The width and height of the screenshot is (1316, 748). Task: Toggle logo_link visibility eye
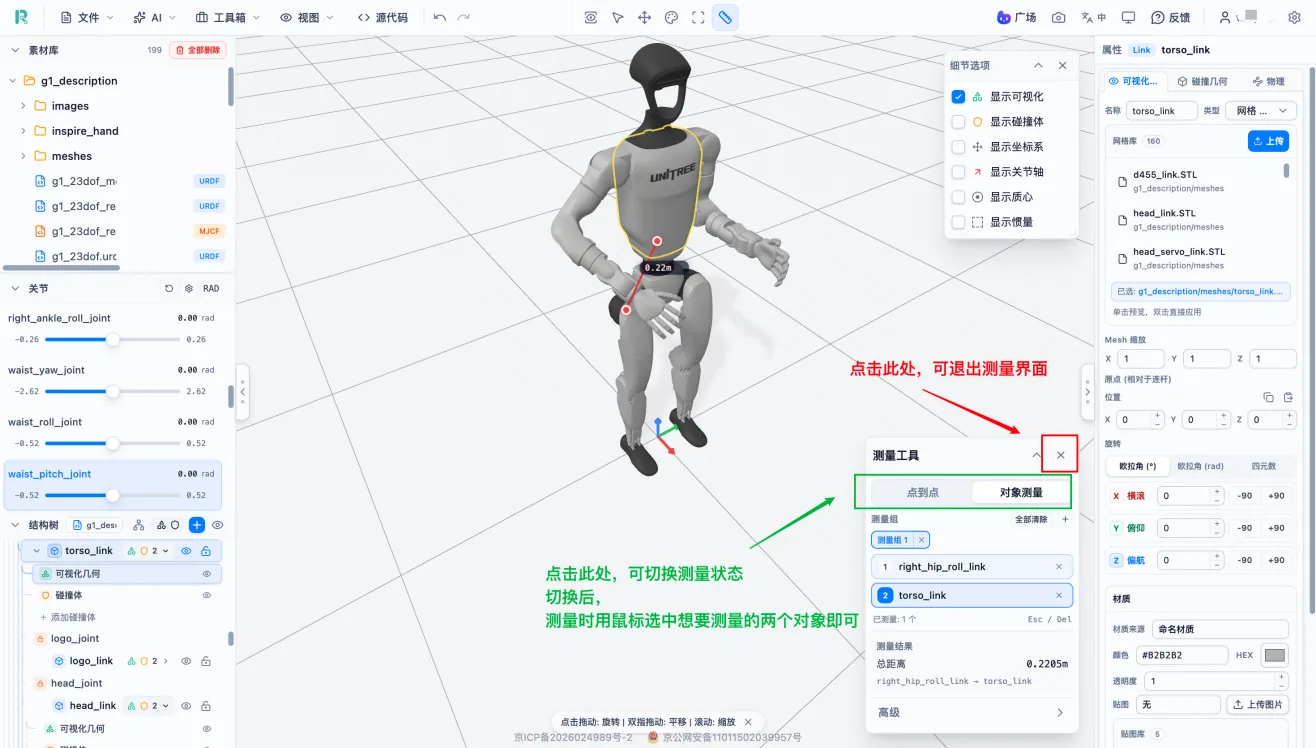[186, 661]
